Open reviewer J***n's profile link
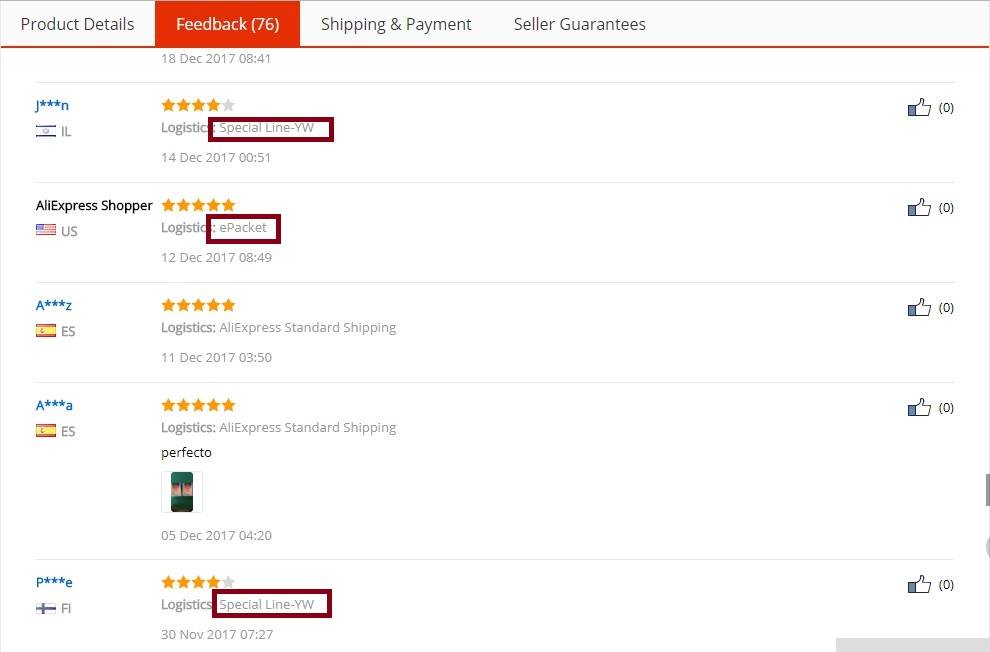 (x=52, y=105)
